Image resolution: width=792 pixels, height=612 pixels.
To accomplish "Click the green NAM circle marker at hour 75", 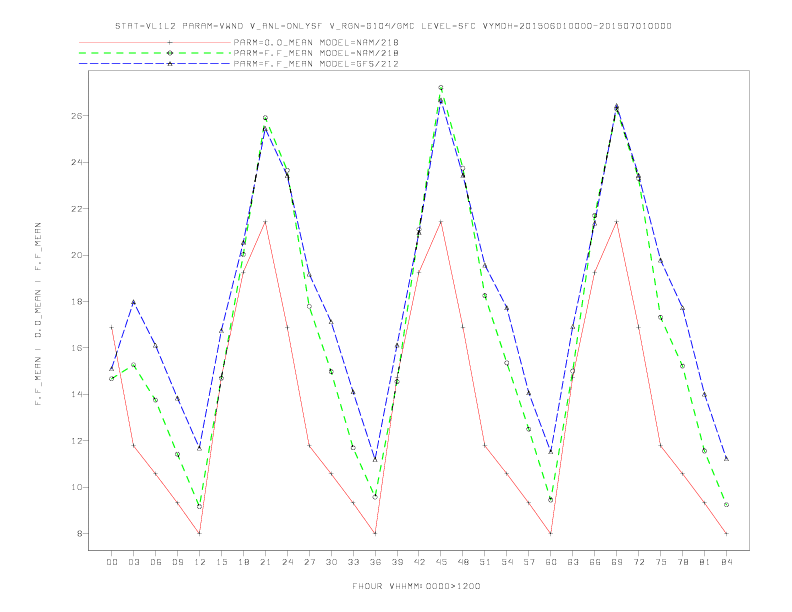I will point(661,318).
